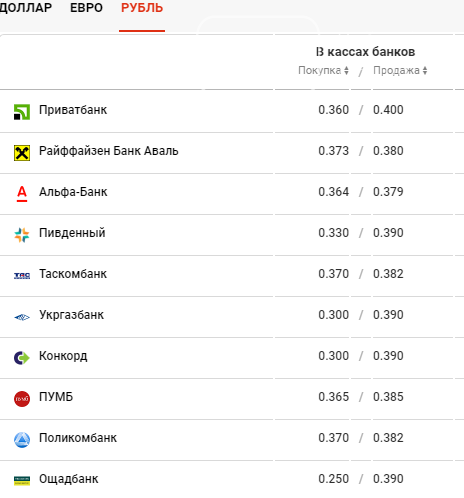Click the Polikombank blue triangle logo
The width and height of the screenshot is (464, 498).
[22, 440]
